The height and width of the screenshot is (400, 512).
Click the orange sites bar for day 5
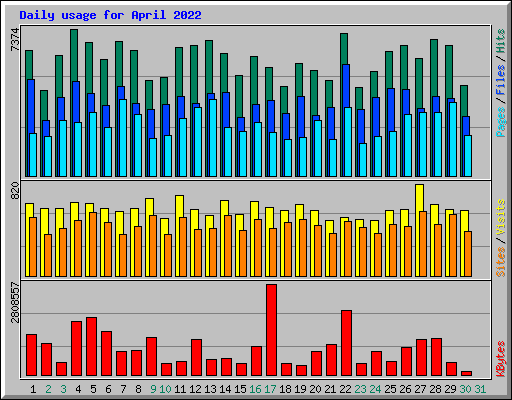(x=93, y=244)
